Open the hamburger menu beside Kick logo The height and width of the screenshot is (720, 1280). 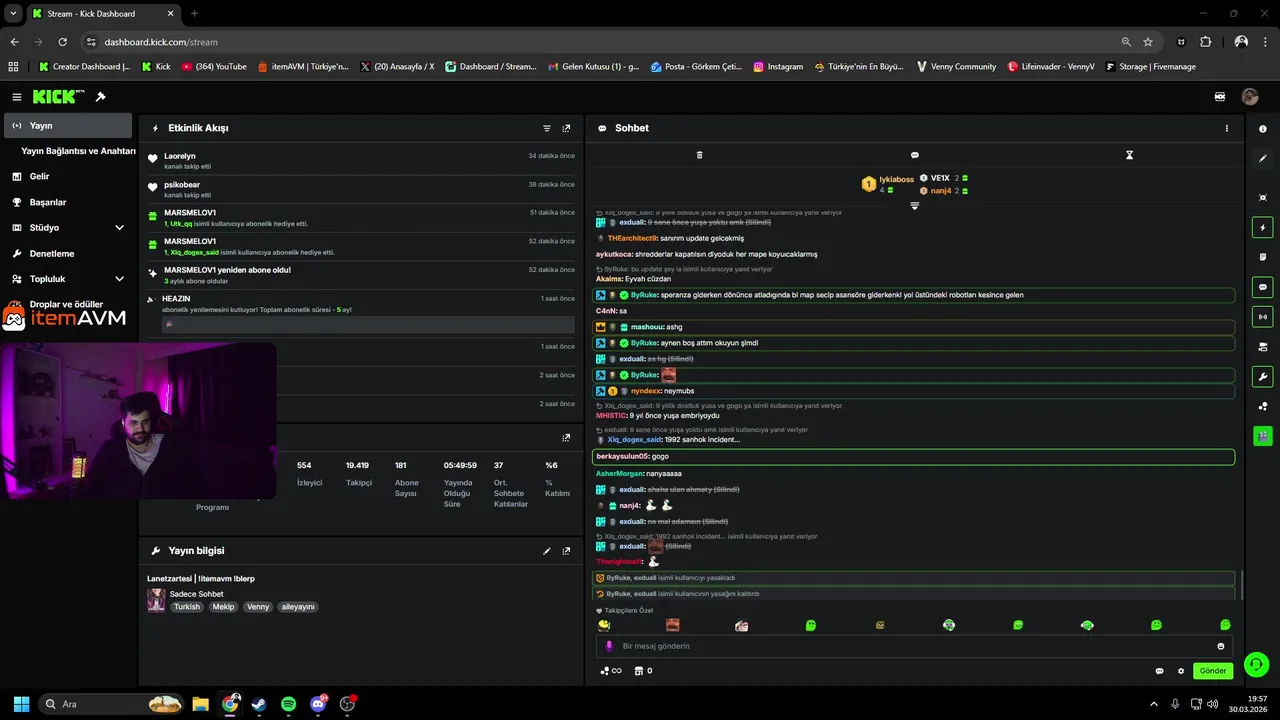[x=17, y=97]
